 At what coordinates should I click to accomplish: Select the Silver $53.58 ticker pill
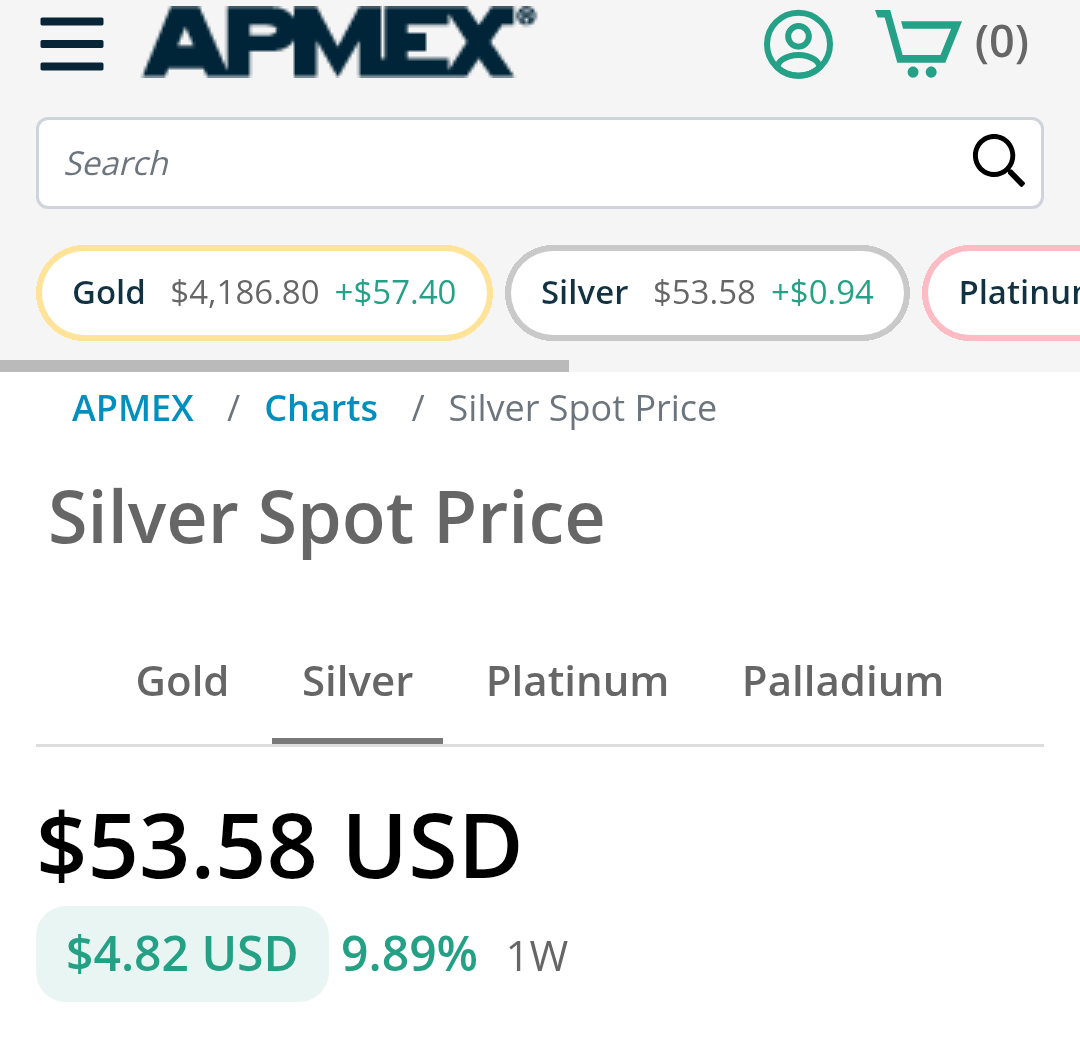[x=707, y=293]
